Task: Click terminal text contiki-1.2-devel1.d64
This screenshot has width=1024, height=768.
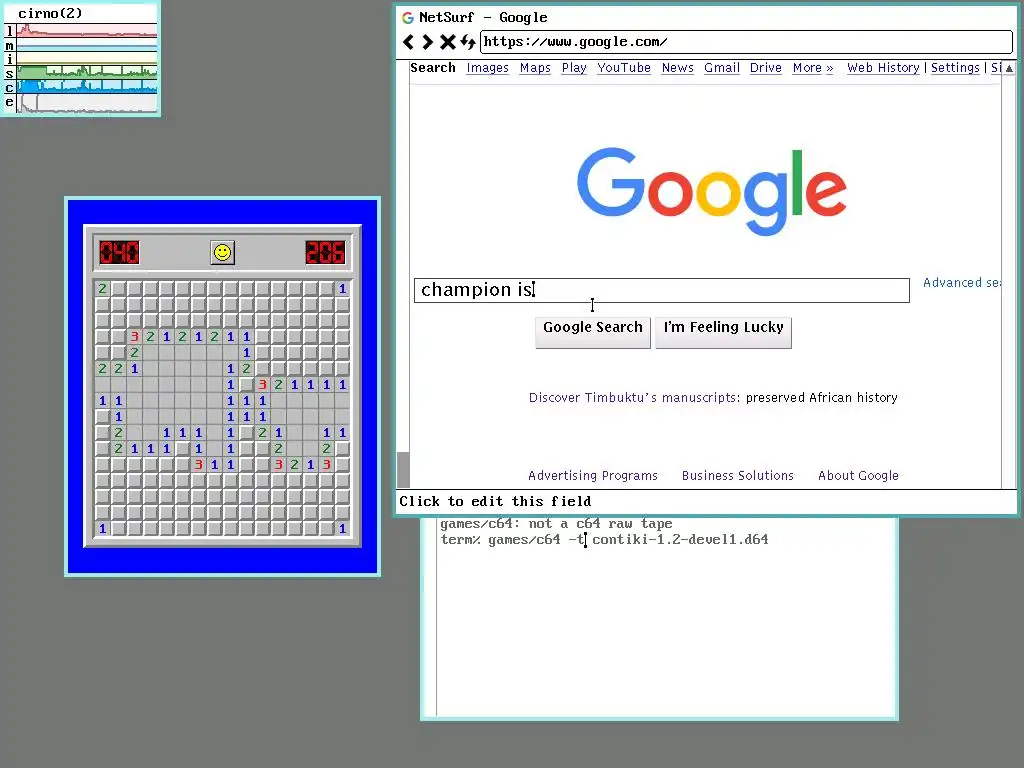Action: click(x=680, y=539)
